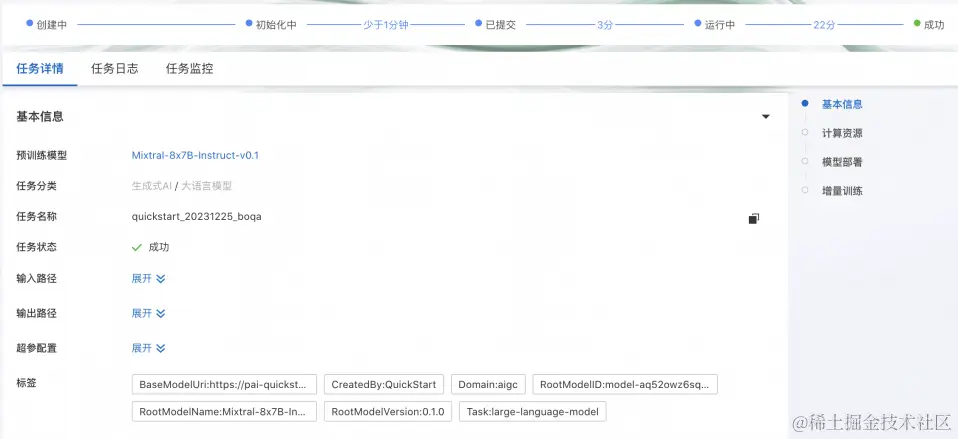958x439 pixels.
Task: Click the 预训练模型 field label
Action: 42,156
